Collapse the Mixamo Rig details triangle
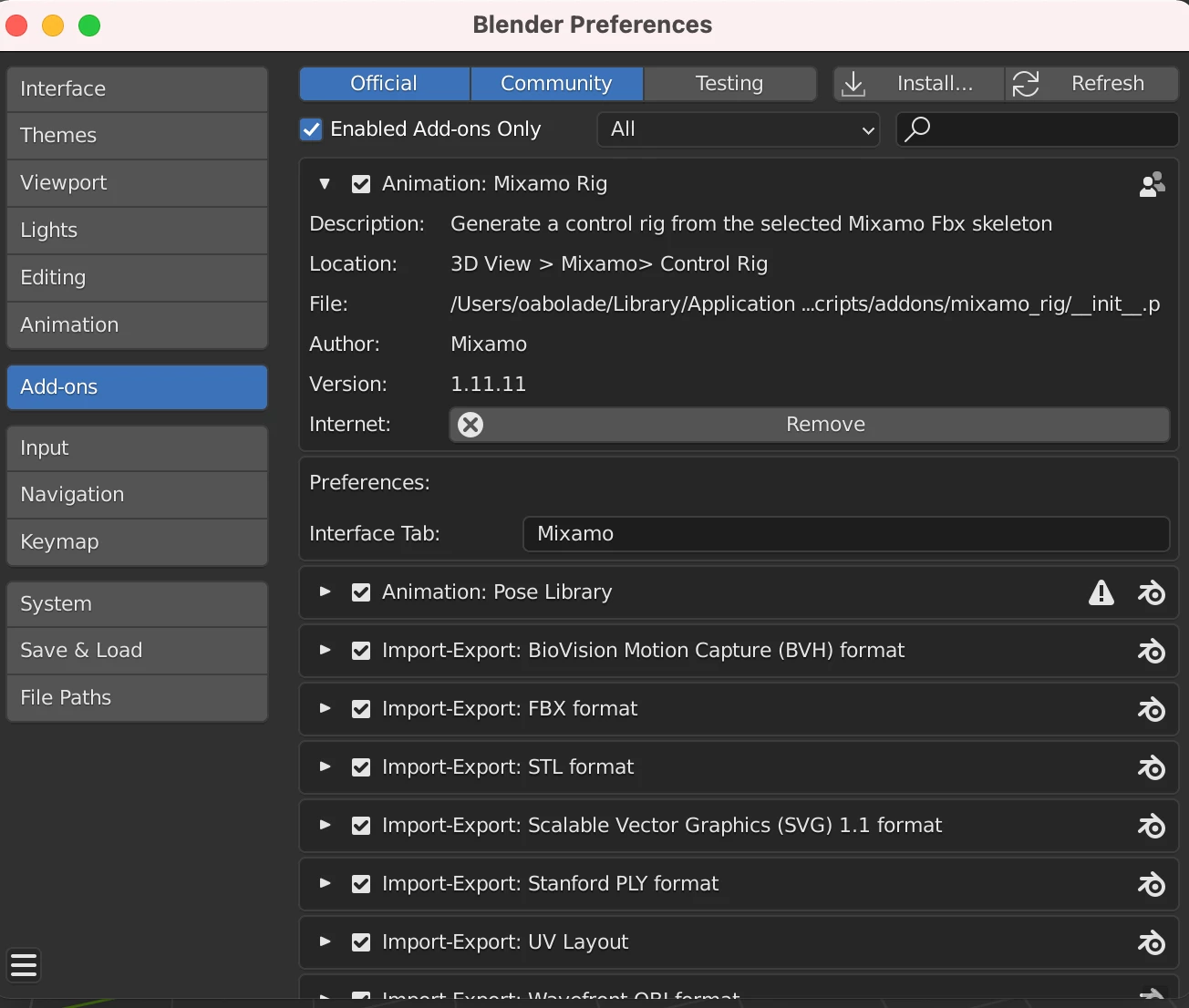Viewport: 1189px width, 1008px height. point(325,184)
